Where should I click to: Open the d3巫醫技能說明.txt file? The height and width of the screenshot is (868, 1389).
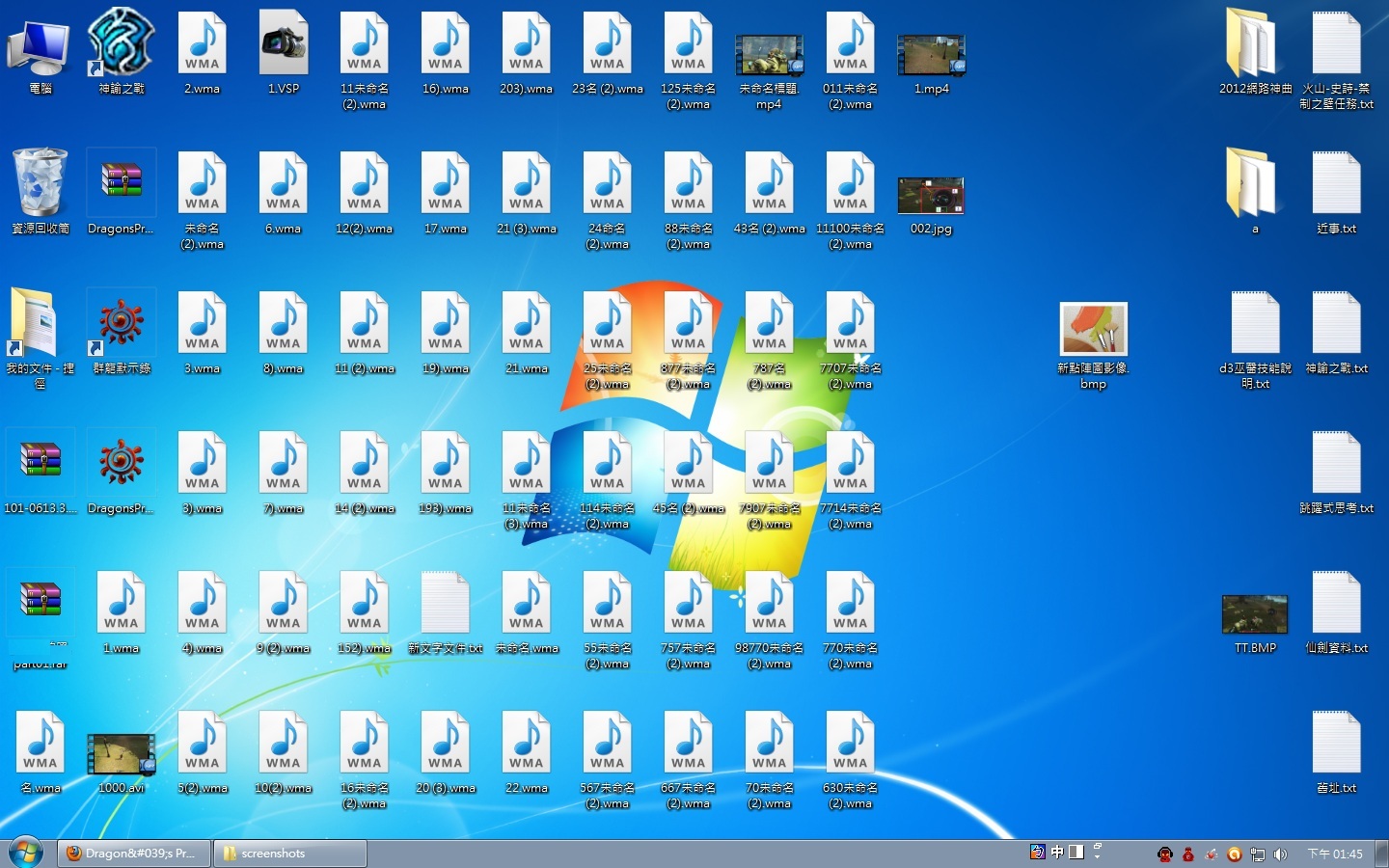pos(1255,340)
